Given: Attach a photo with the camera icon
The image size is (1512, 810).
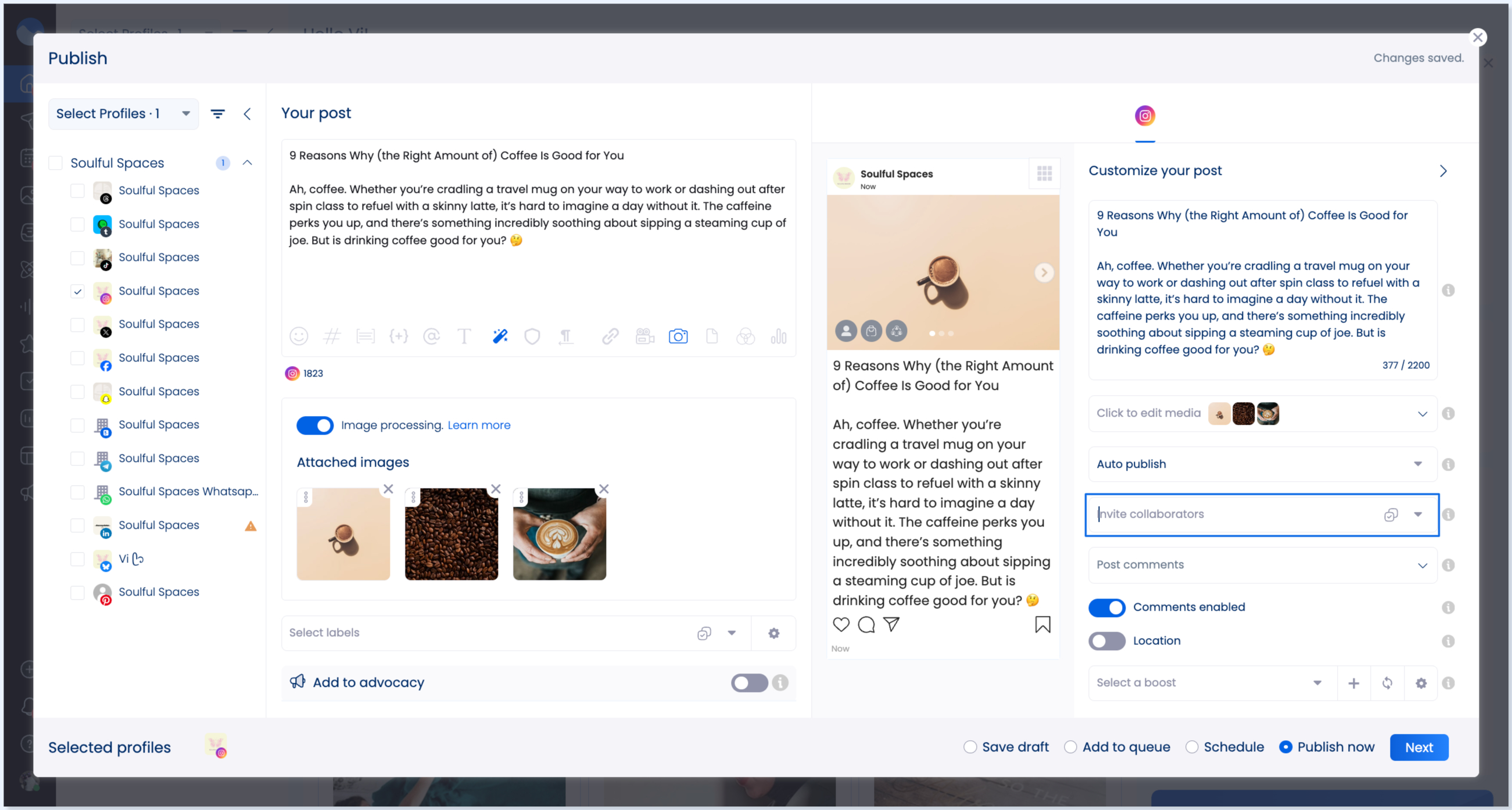Looking at the screenshot, I should point(679,336).
